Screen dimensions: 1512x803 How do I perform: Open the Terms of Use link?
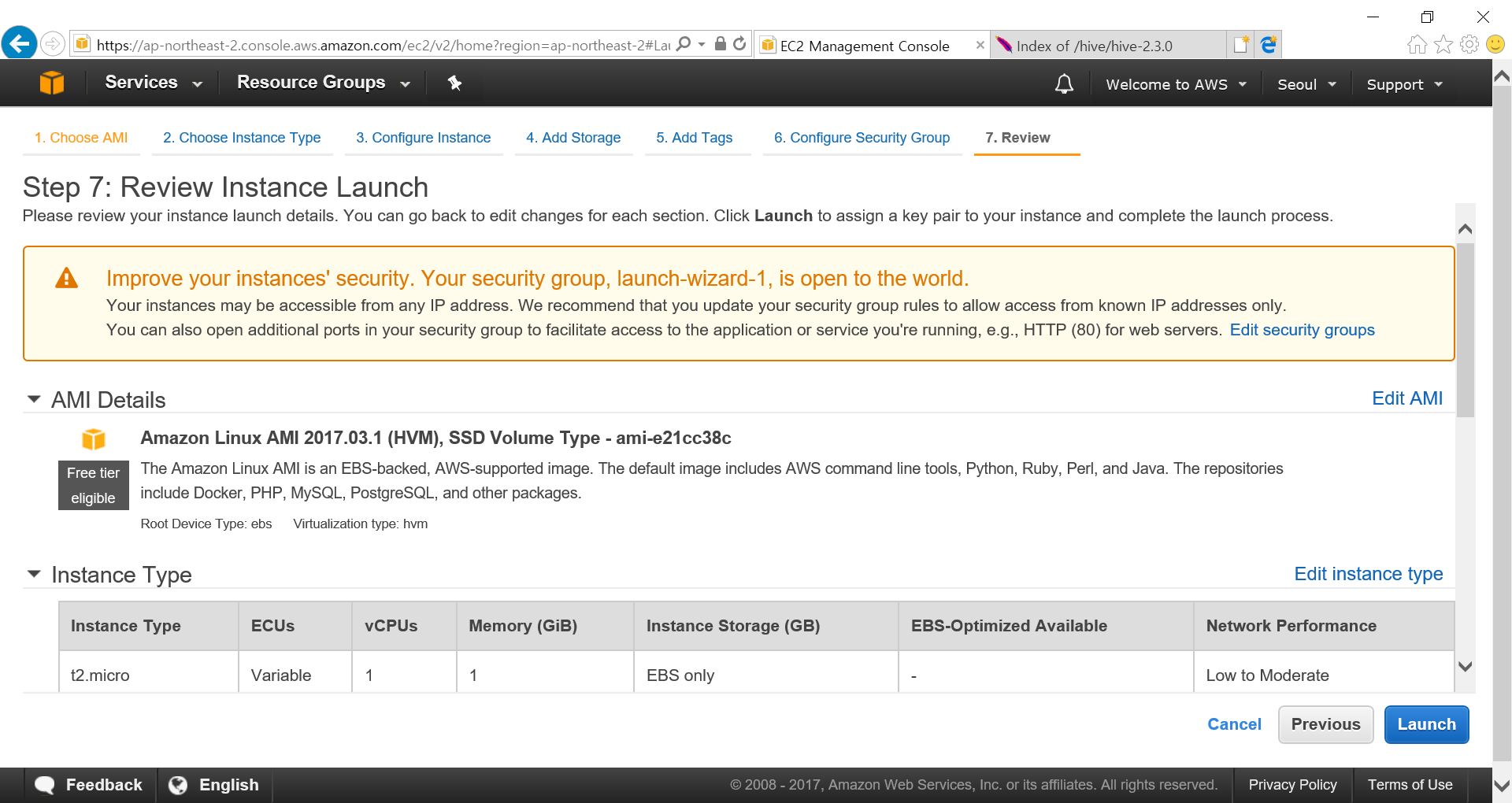point(1410,785)
